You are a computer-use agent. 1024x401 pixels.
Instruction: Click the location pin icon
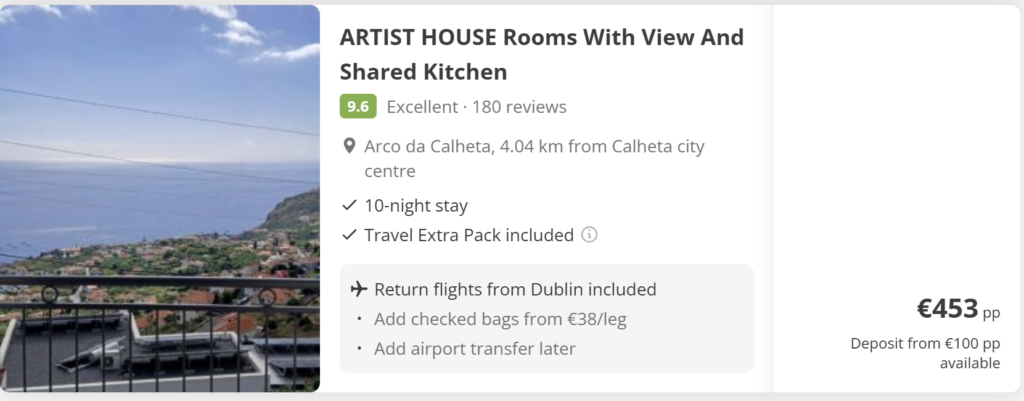[349, 147]
